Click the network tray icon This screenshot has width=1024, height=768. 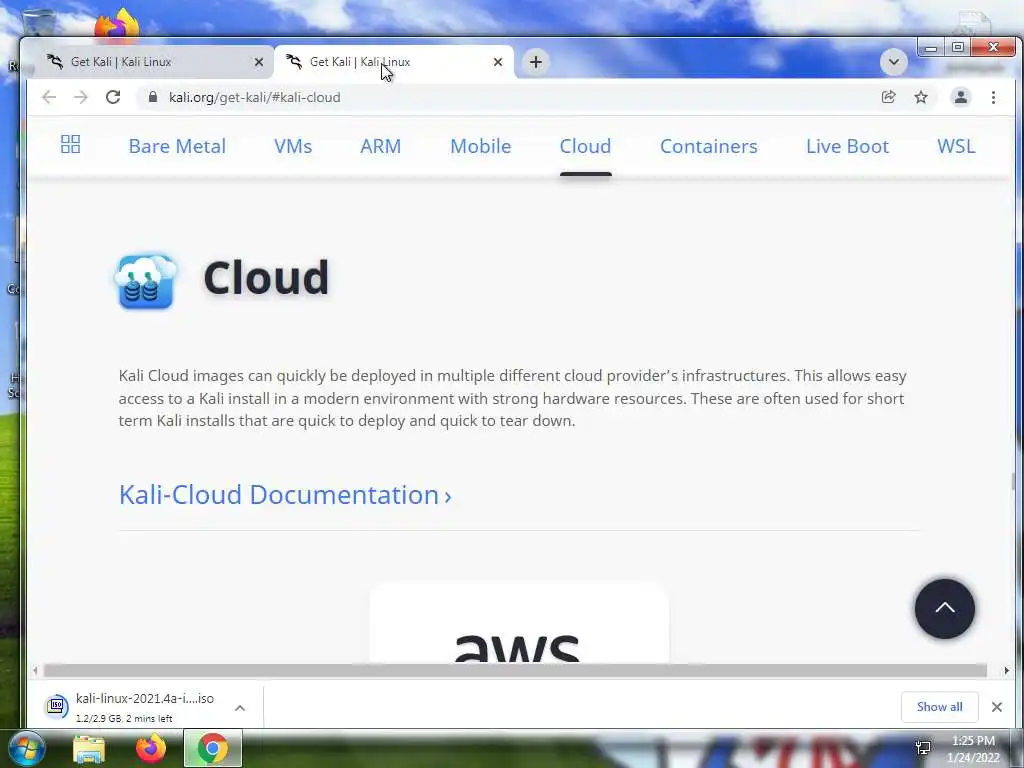tap(923, 748)
